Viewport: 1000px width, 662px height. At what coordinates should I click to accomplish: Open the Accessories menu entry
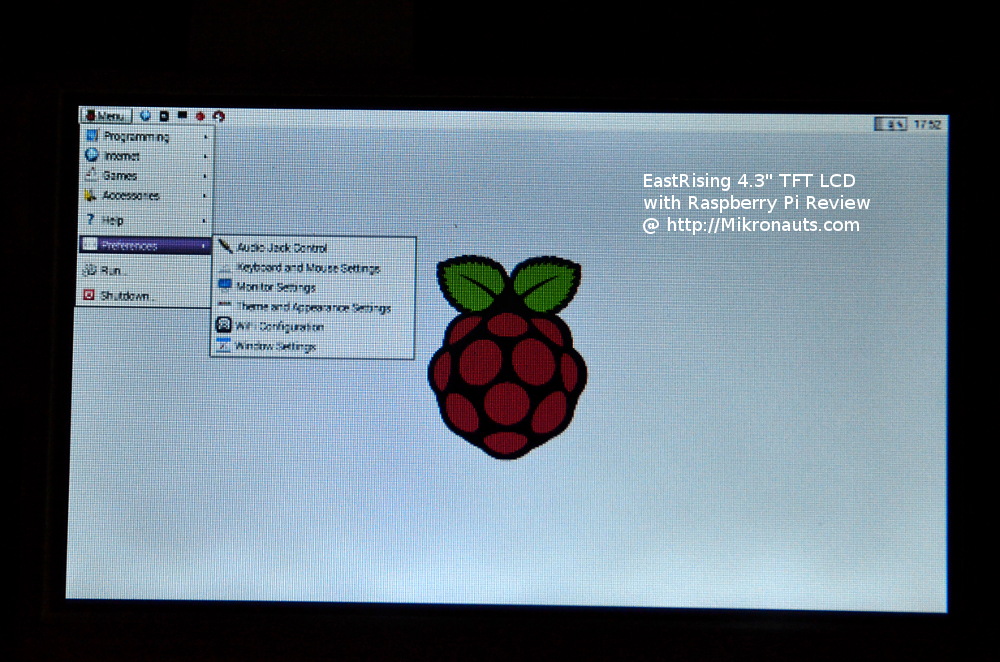click(x=146, y=195)
